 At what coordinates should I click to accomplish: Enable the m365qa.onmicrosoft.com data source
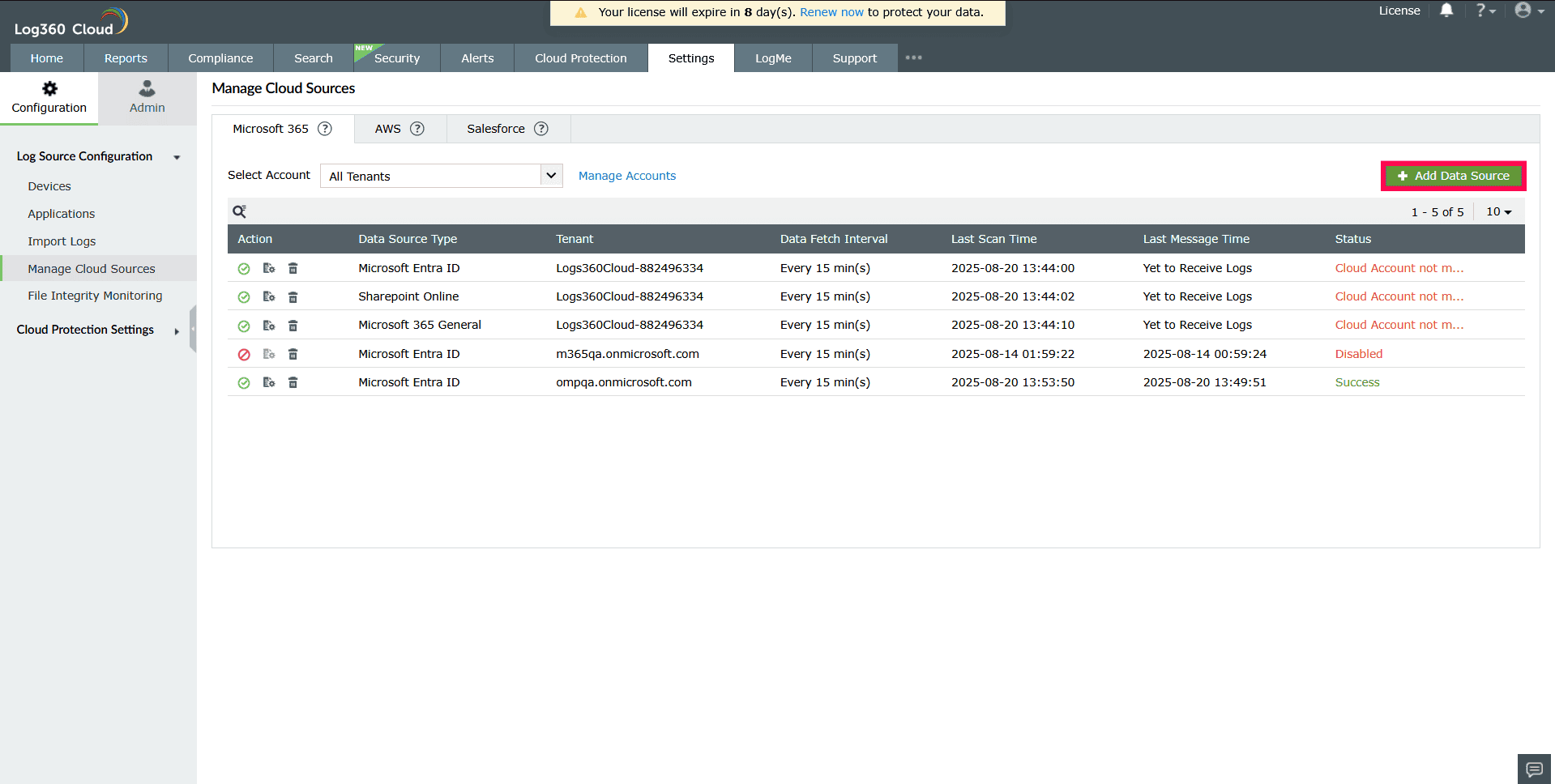point(244,355)
